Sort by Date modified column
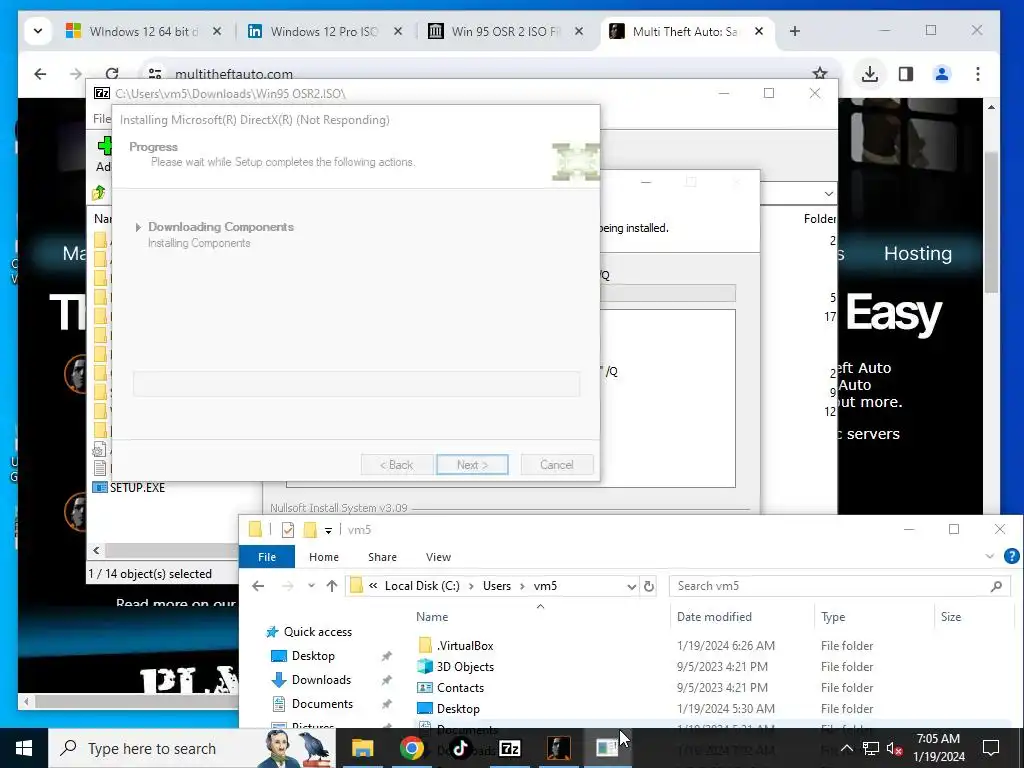Screen dimensions: 1024x768 tap(714, 617)
